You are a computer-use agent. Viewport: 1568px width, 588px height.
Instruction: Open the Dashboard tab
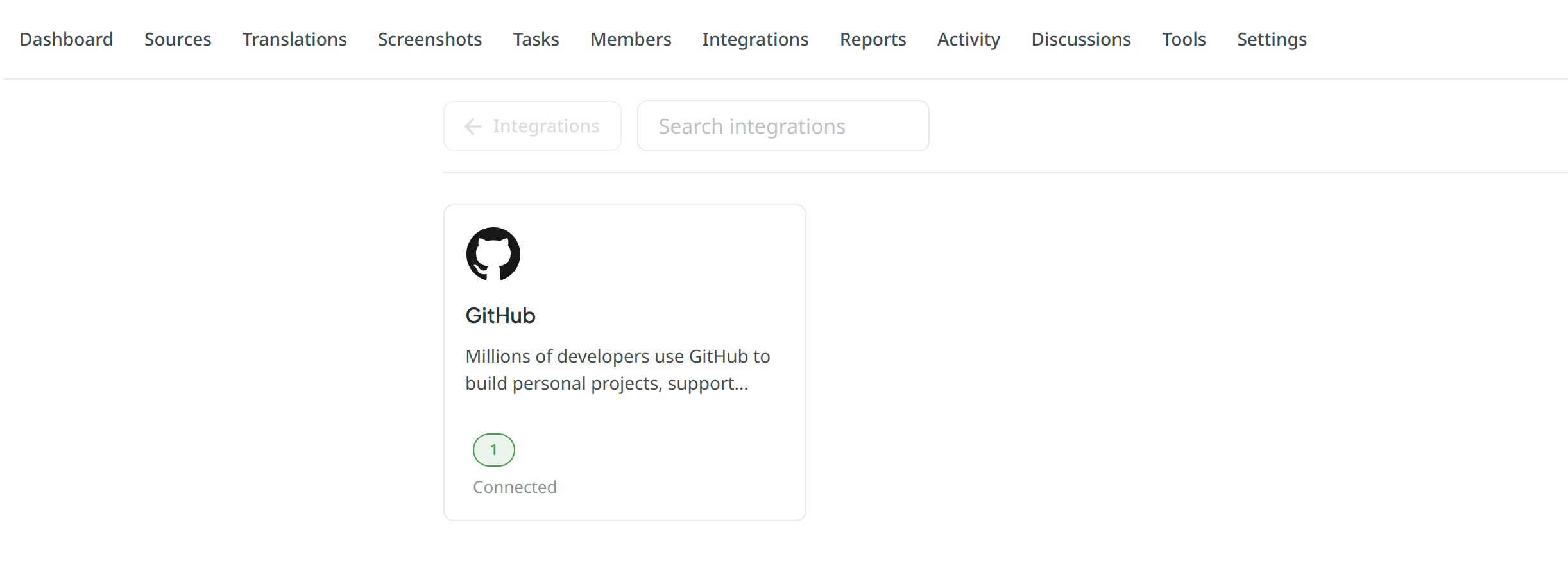pyautogui.click(x=66, y=39)
